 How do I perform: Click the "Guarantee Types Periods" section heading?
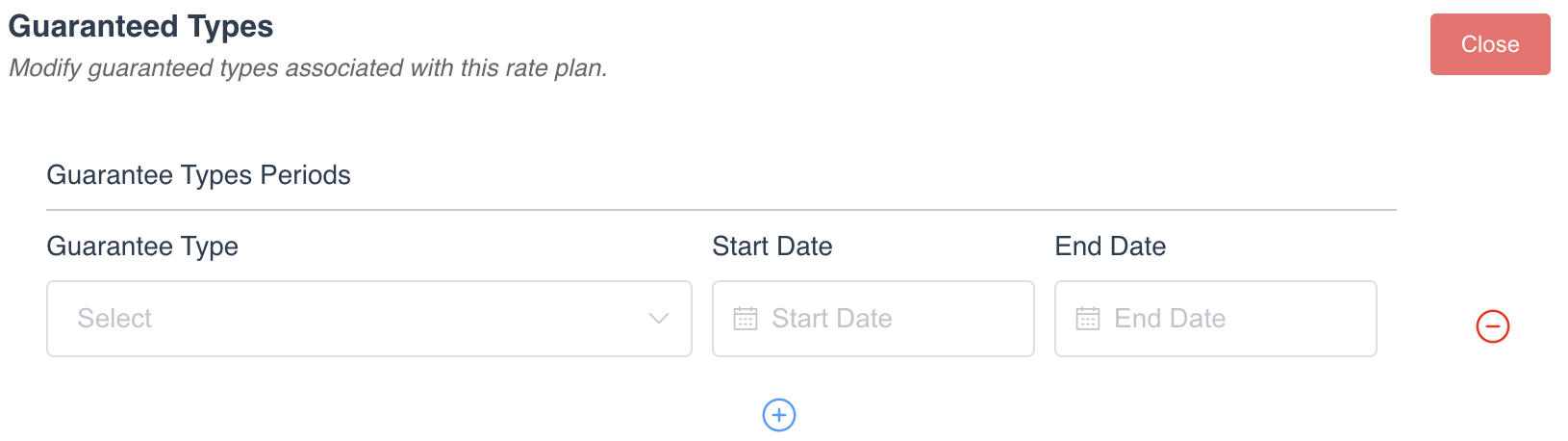click(x=198, y=175)
